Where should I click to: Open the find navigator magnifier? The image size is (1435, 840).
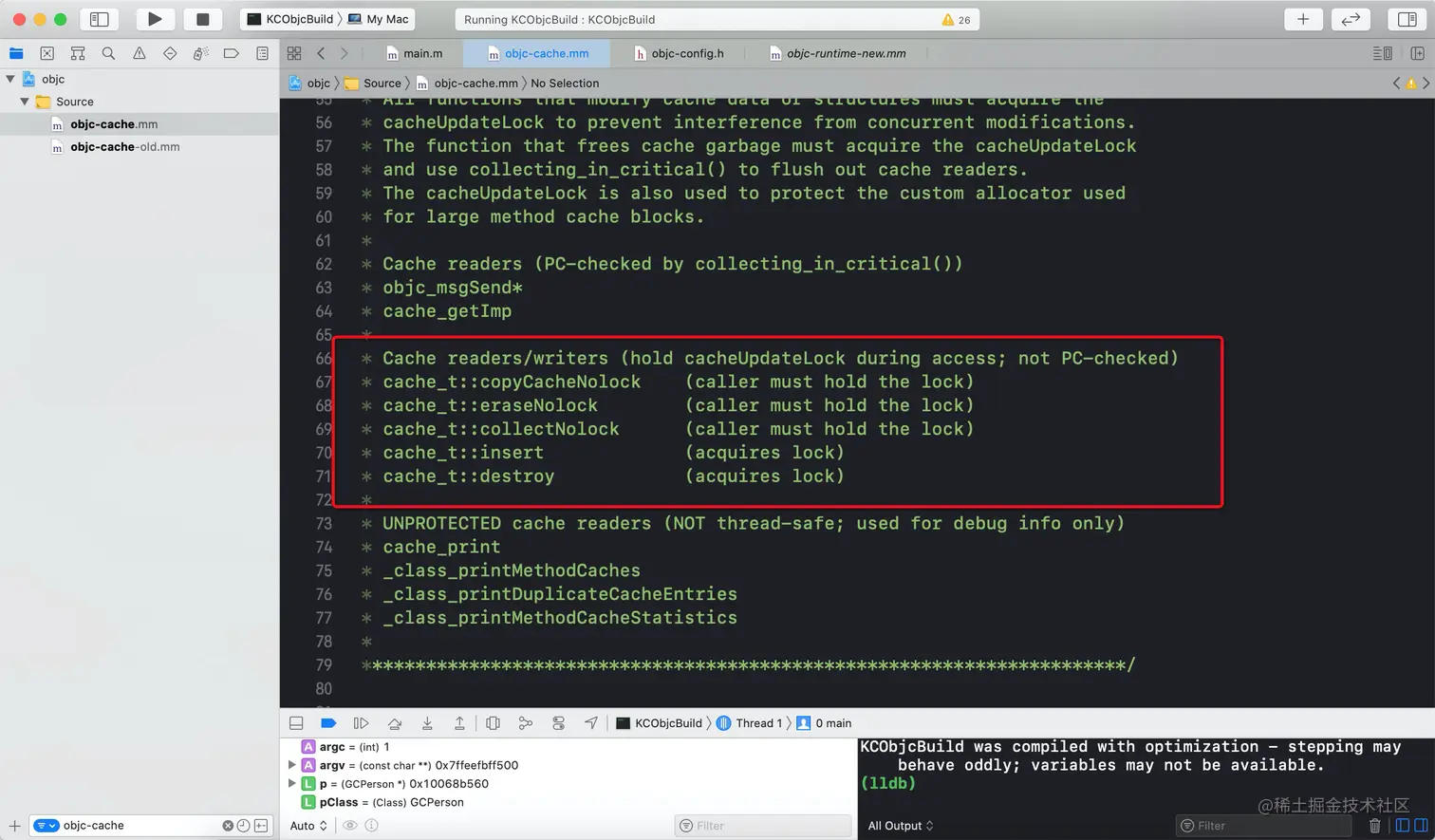[x=108, y=53]
